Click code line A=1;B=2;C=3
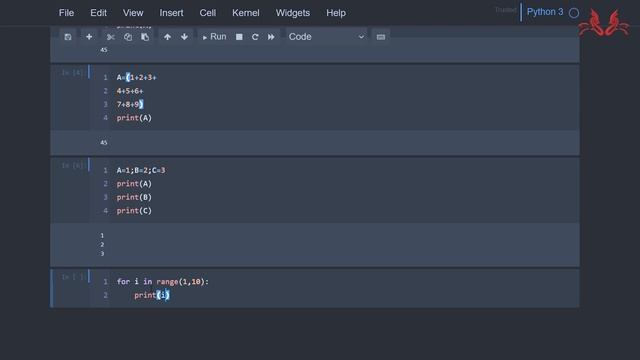The height and width of the screenshot is (360, 640). (141, 170)
